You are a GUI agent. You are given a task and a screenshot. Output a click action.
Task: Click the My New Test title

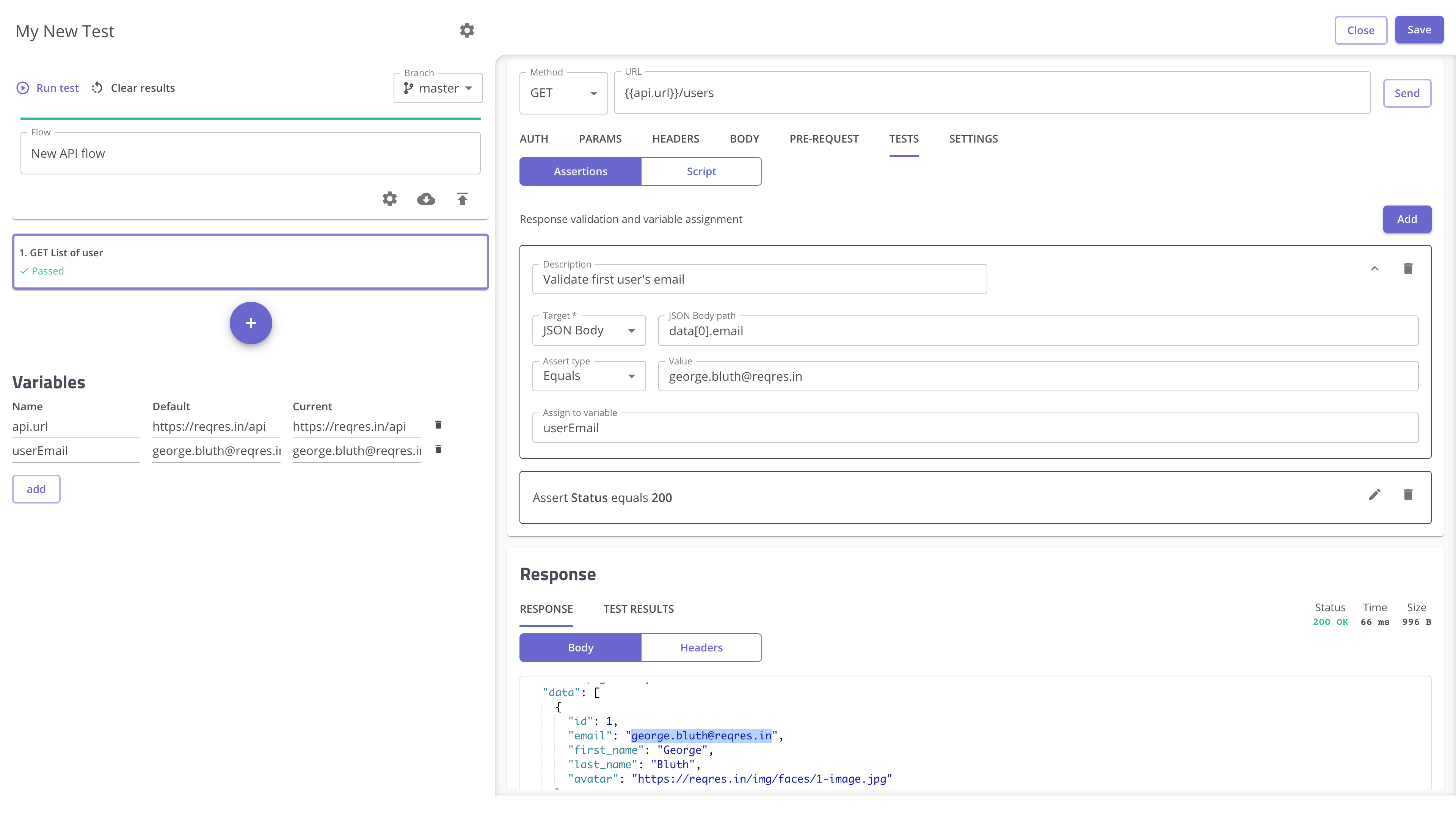click(64, 31)
